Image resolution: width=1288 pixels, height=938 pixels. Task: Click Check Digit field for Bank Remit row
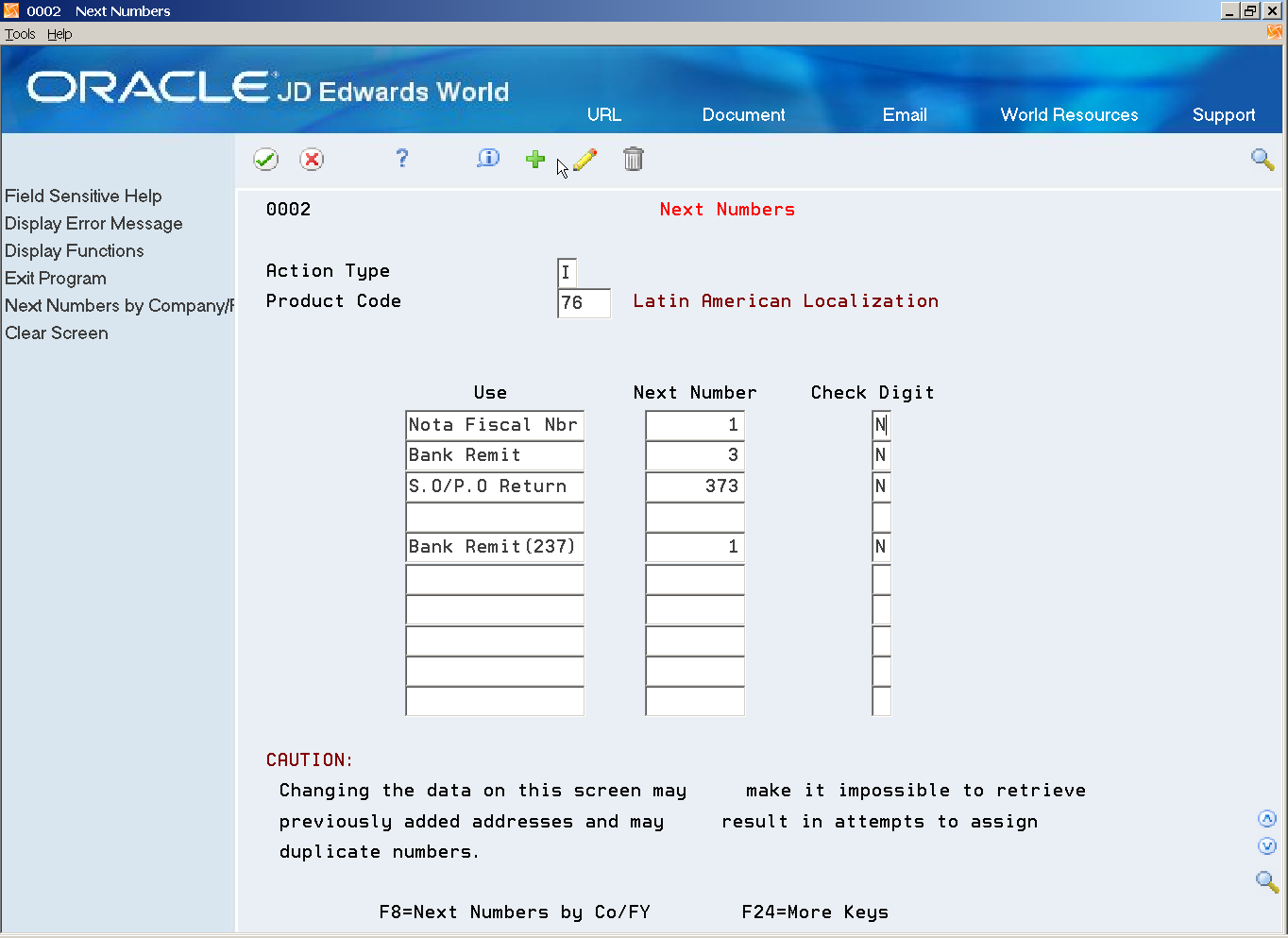[x=881, y=455]
